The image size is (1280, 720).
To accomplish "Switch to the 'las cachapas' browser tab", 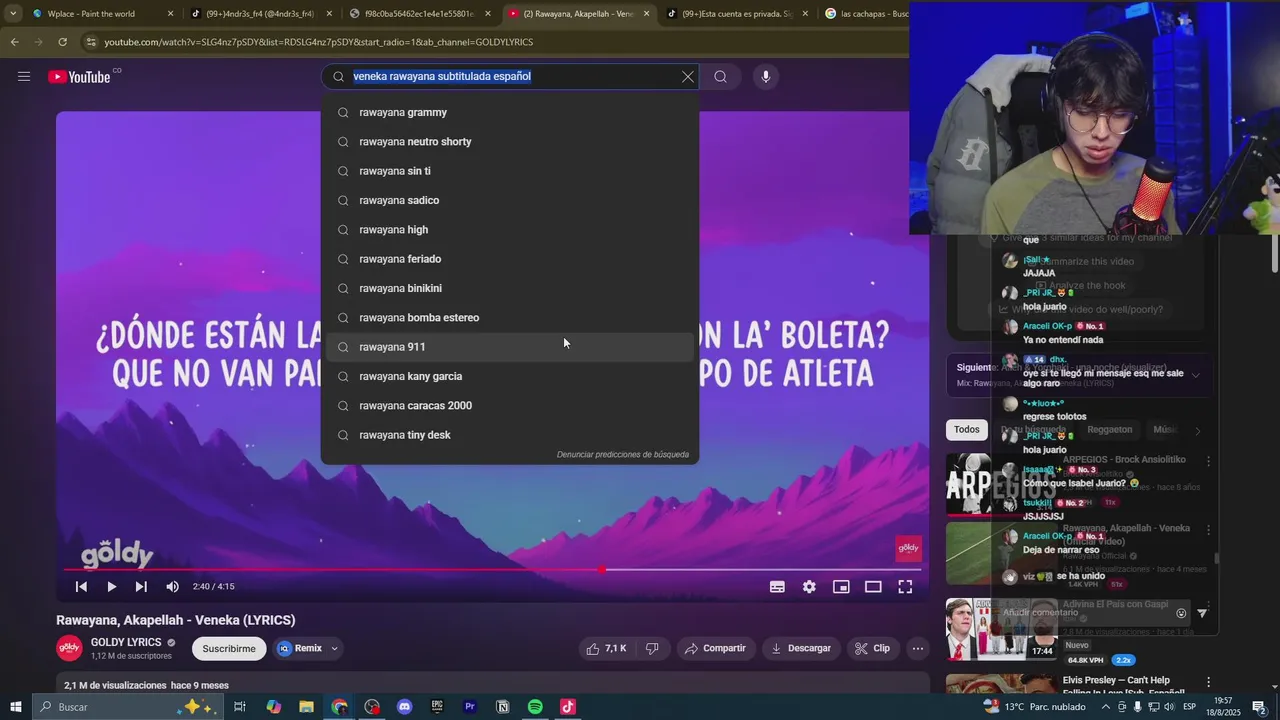I will pos(866,14).
